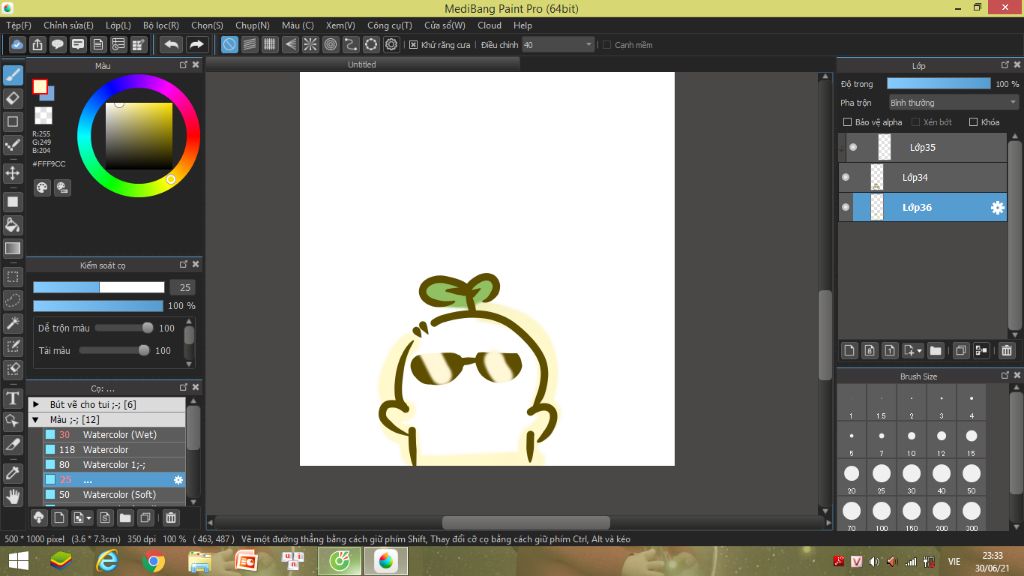Open snap settings gear icon
Image resolution: width=1024 pixels, height=576 pixels.
tap(391, 44)
